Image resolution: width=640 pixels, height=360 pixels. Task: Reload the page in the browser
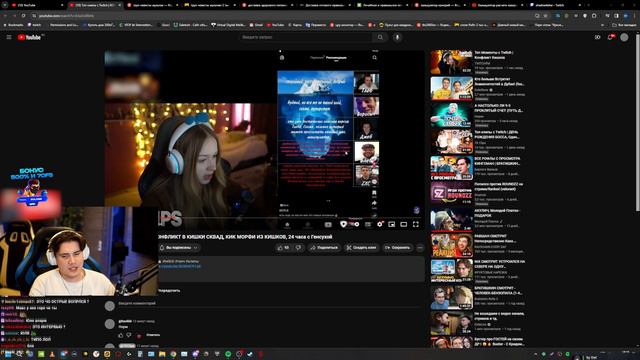pos(23,16)
